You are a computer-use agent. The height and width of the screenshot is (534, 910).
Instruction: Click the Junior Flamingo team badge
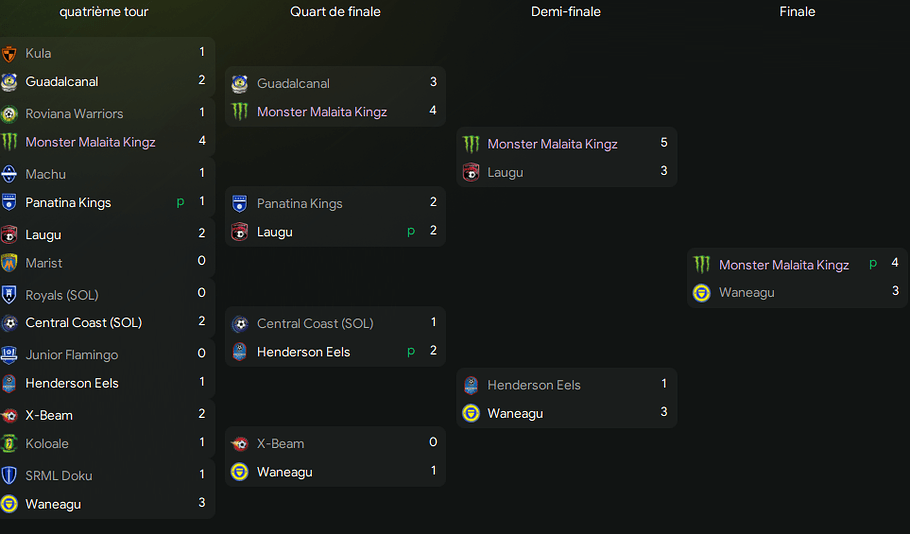(10, 355)
